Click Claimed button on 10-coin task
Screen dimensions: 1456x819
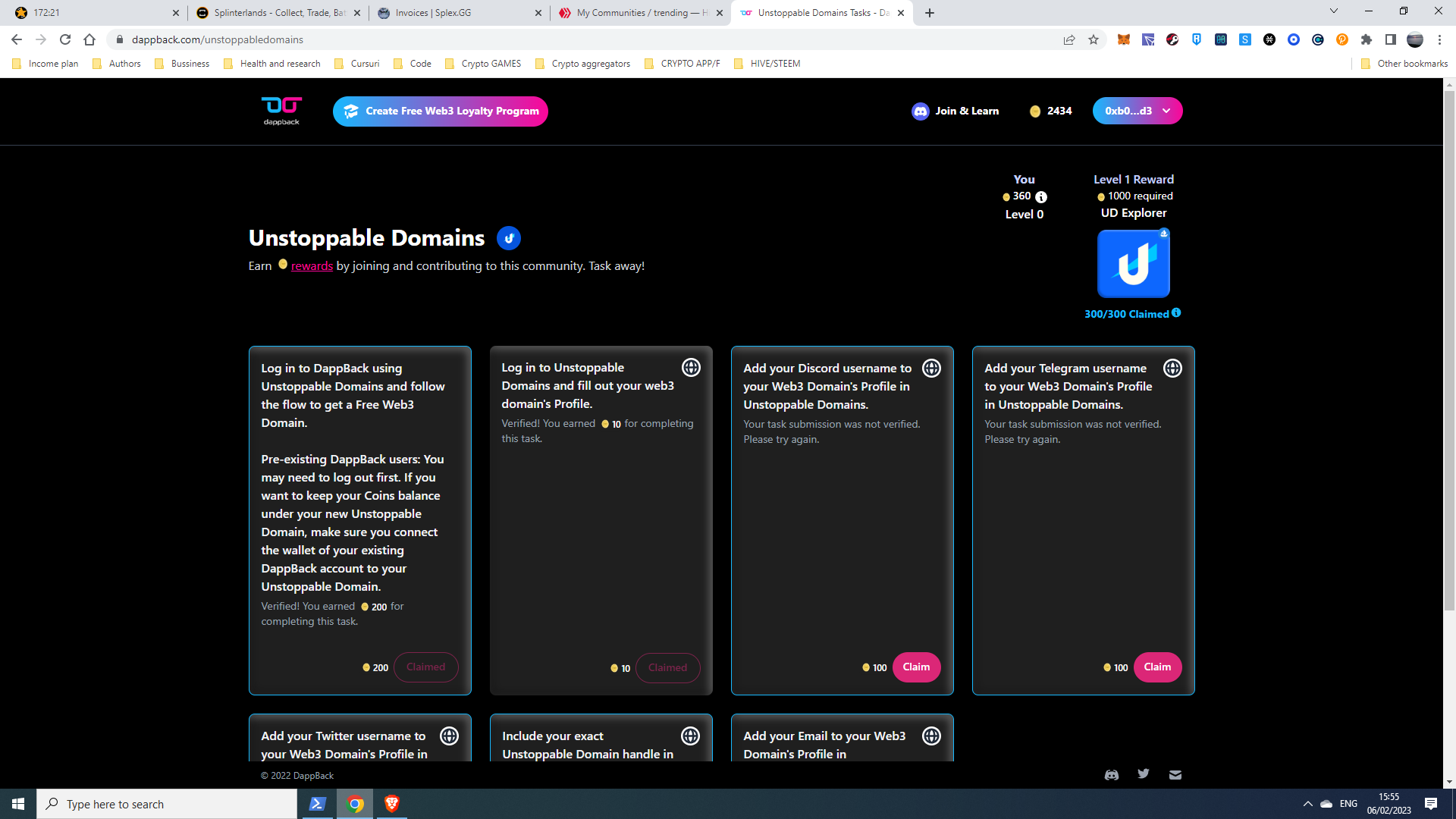[667, 668]
